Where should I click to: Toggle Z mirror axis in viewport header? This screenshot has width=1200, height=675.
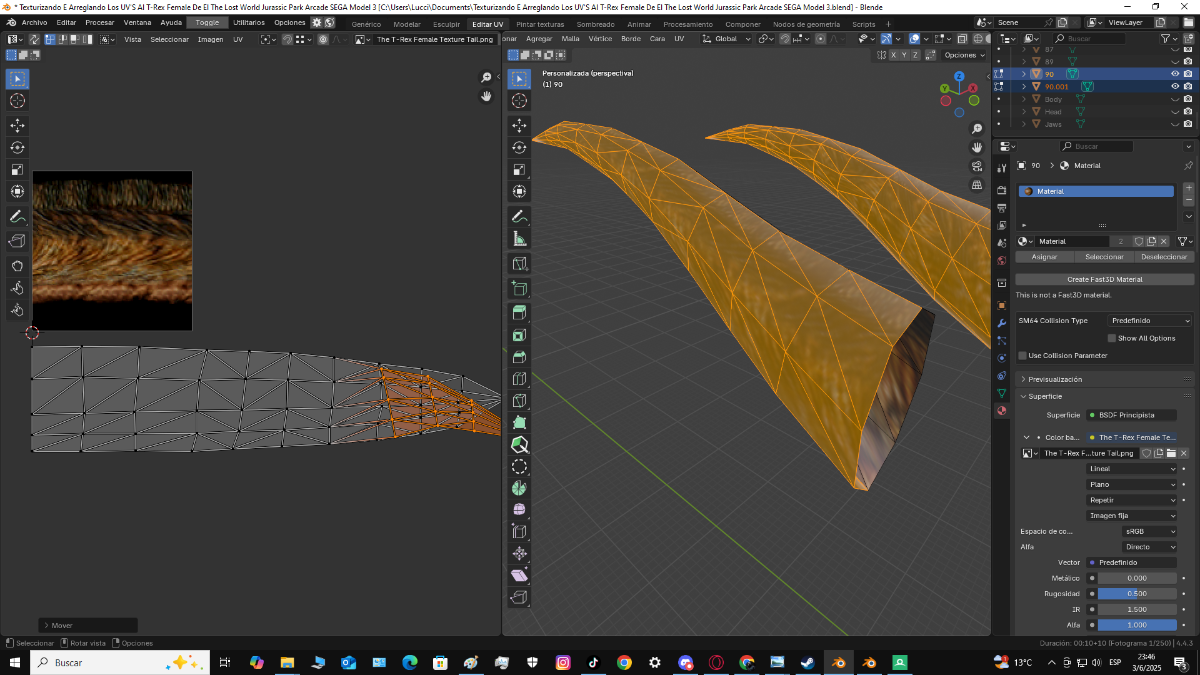pyautogui.click(x=915, y=55)
